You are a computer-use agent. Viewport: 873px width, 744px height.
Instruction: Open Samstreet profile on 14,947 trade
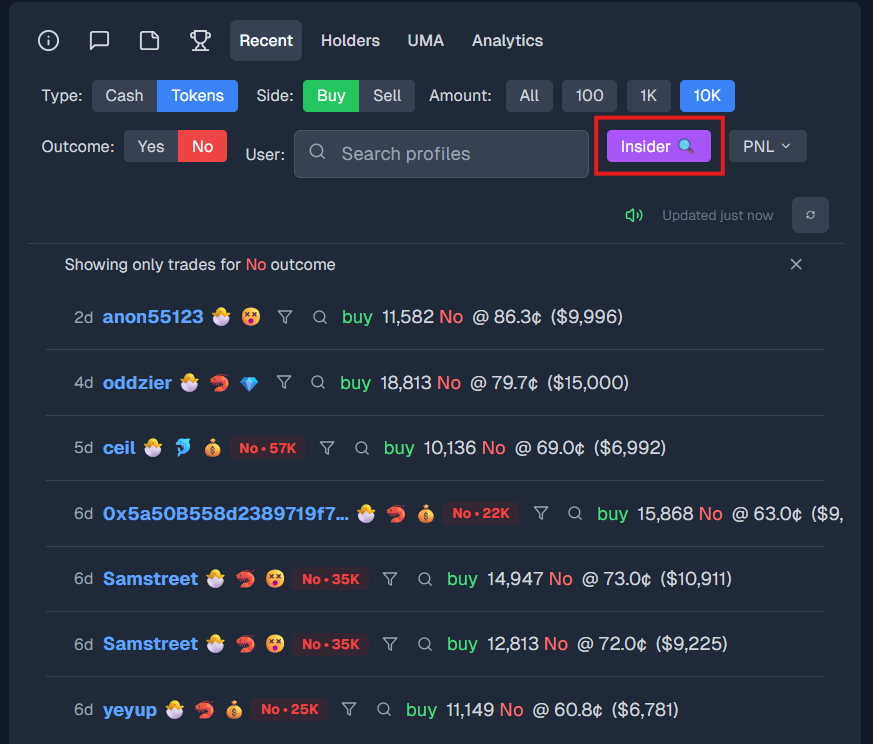pyautogui.click(x=151, y=579)
